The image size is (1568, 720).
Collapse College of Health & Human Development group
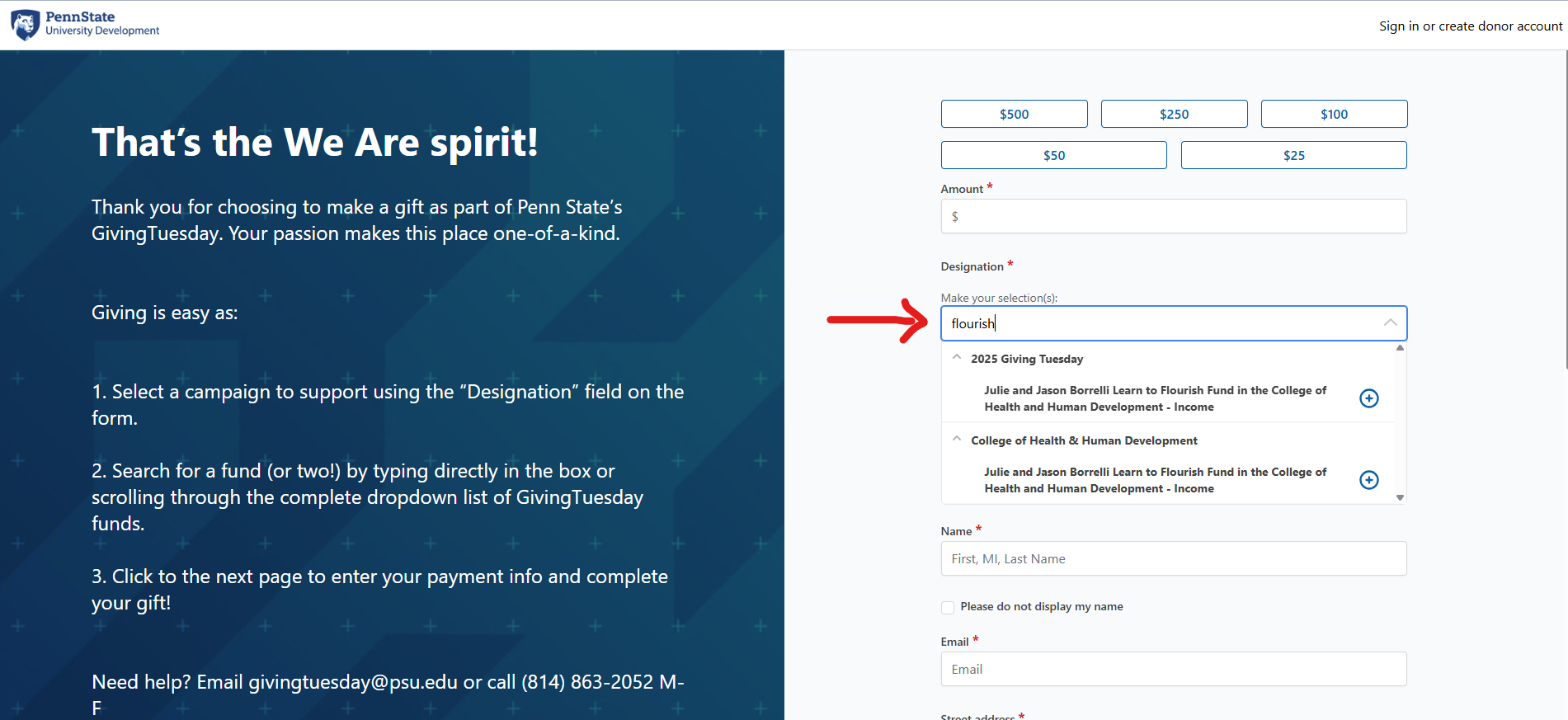[957, 440]
